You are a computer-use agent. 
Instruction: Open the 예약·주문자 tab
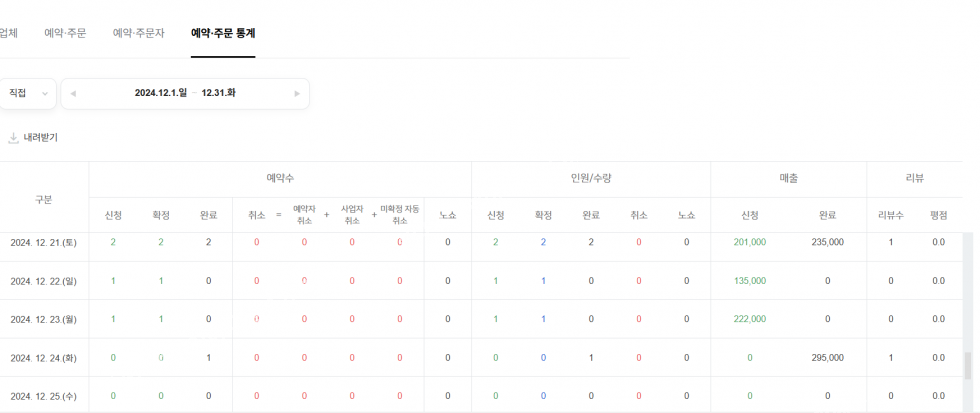coord(139,33)
